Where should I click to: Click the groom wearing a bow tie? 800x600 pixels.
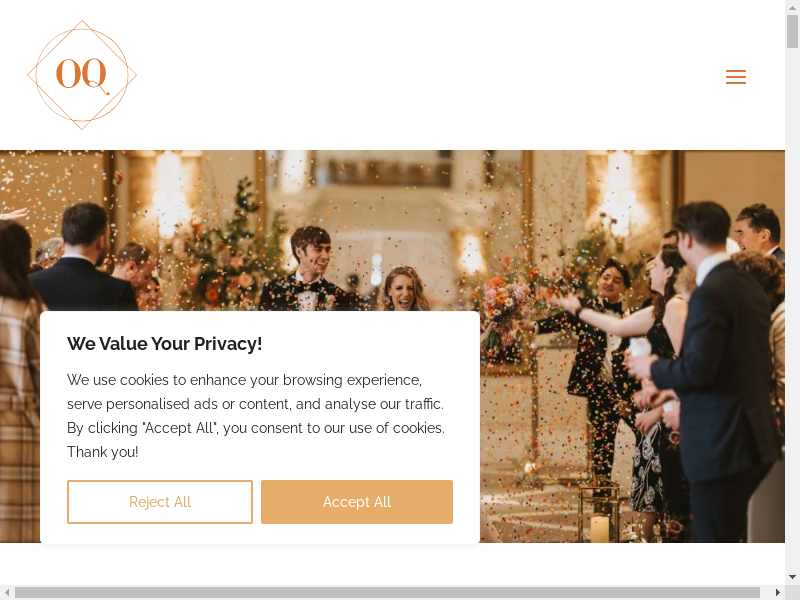pos(308,269)
